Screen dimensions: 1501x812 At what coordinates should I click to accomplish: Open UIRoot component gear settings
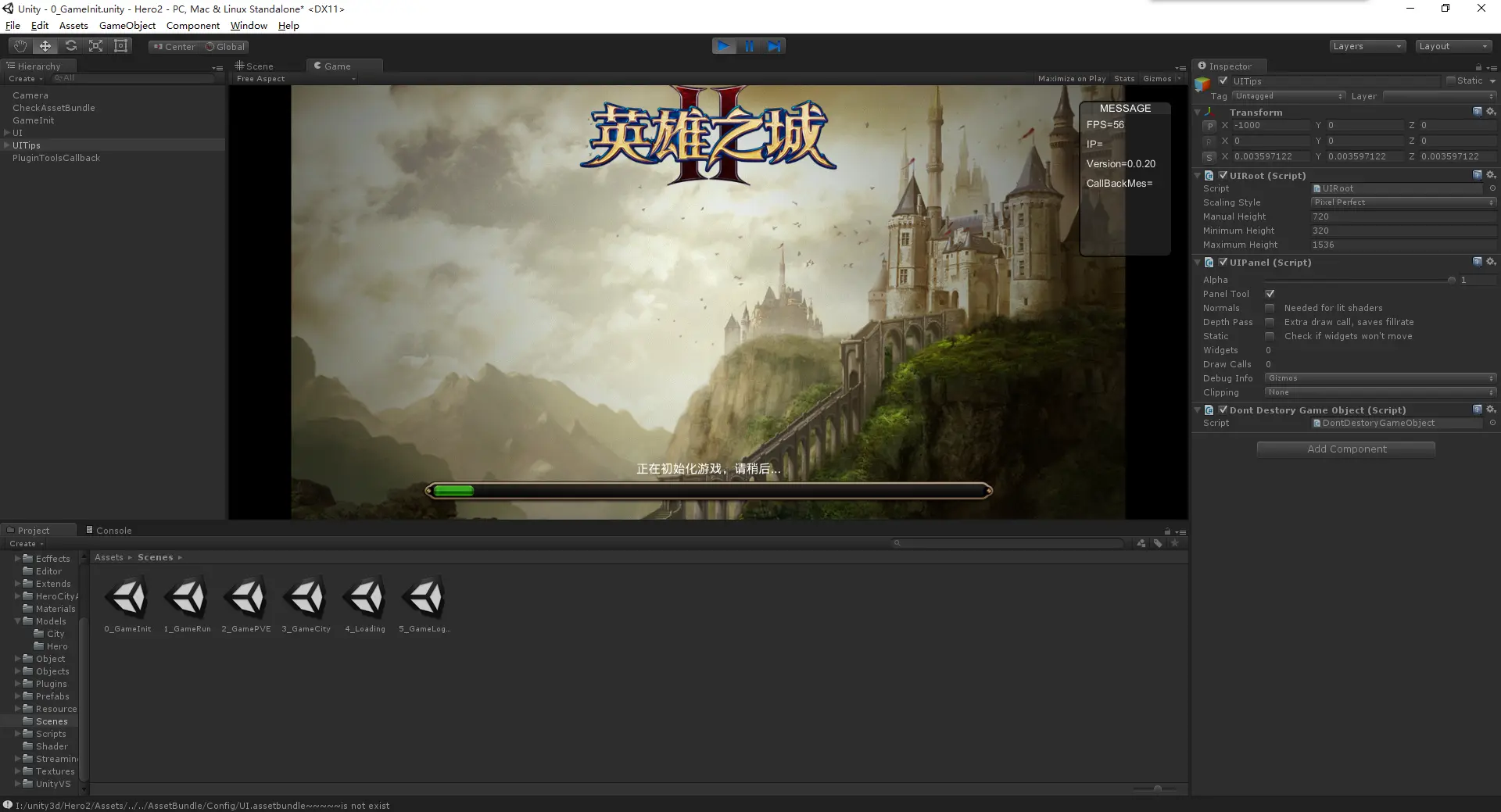click(x=1491, y=175)
